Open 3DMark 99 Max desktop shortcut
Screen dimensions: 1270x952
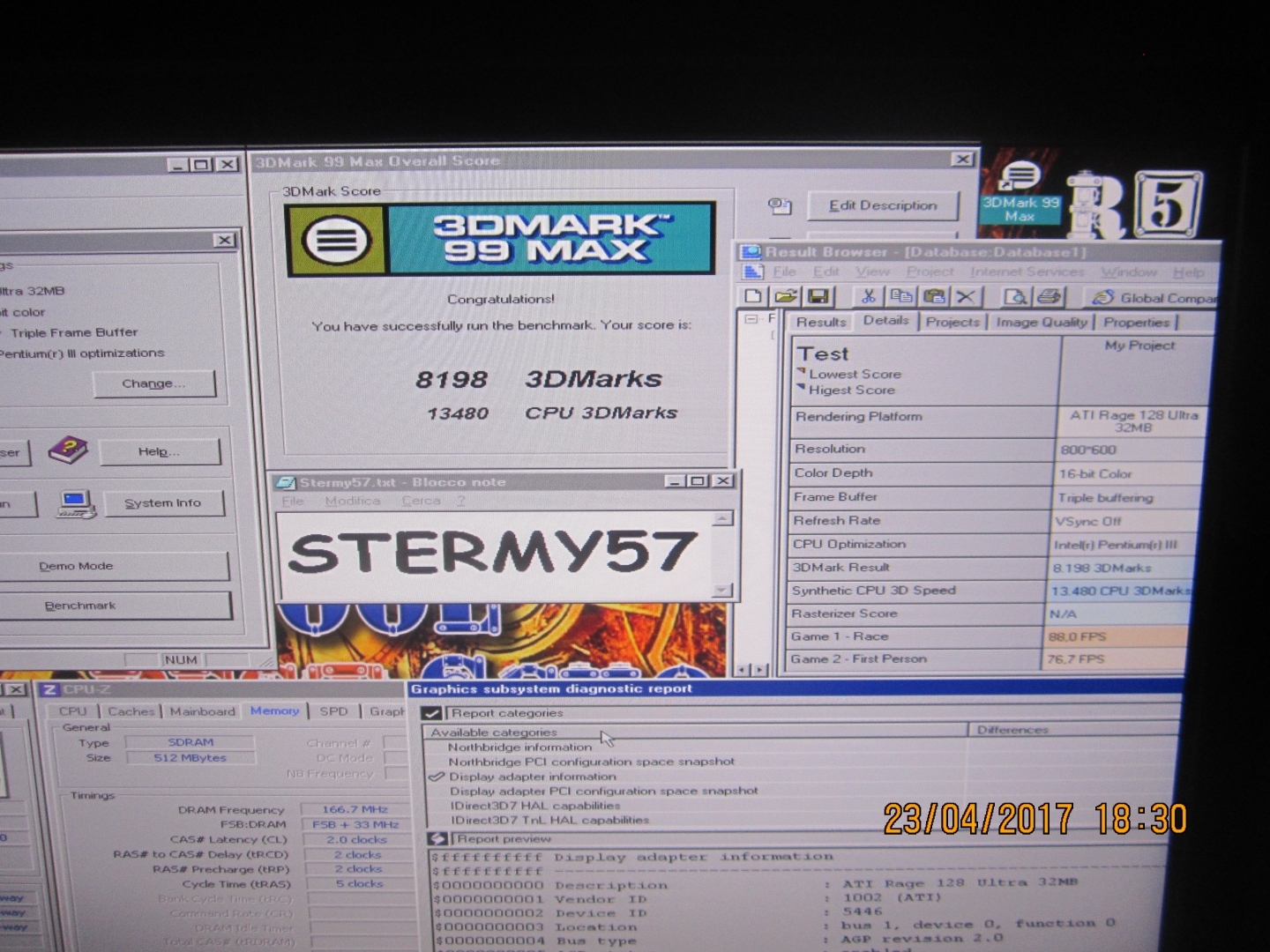pos(1020,192)
